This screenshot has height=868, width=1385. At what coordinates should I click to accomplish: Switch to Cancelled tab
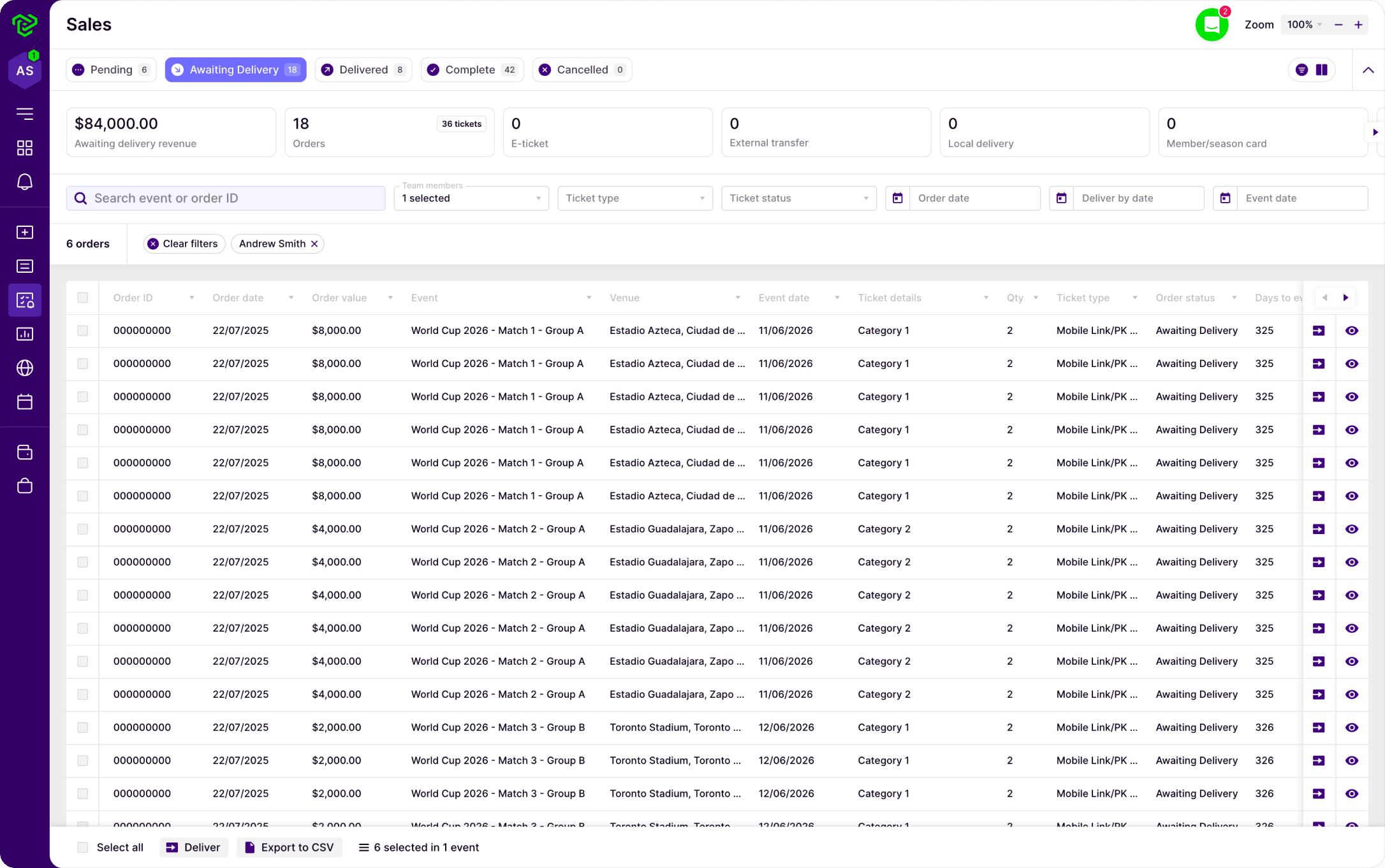582,70
